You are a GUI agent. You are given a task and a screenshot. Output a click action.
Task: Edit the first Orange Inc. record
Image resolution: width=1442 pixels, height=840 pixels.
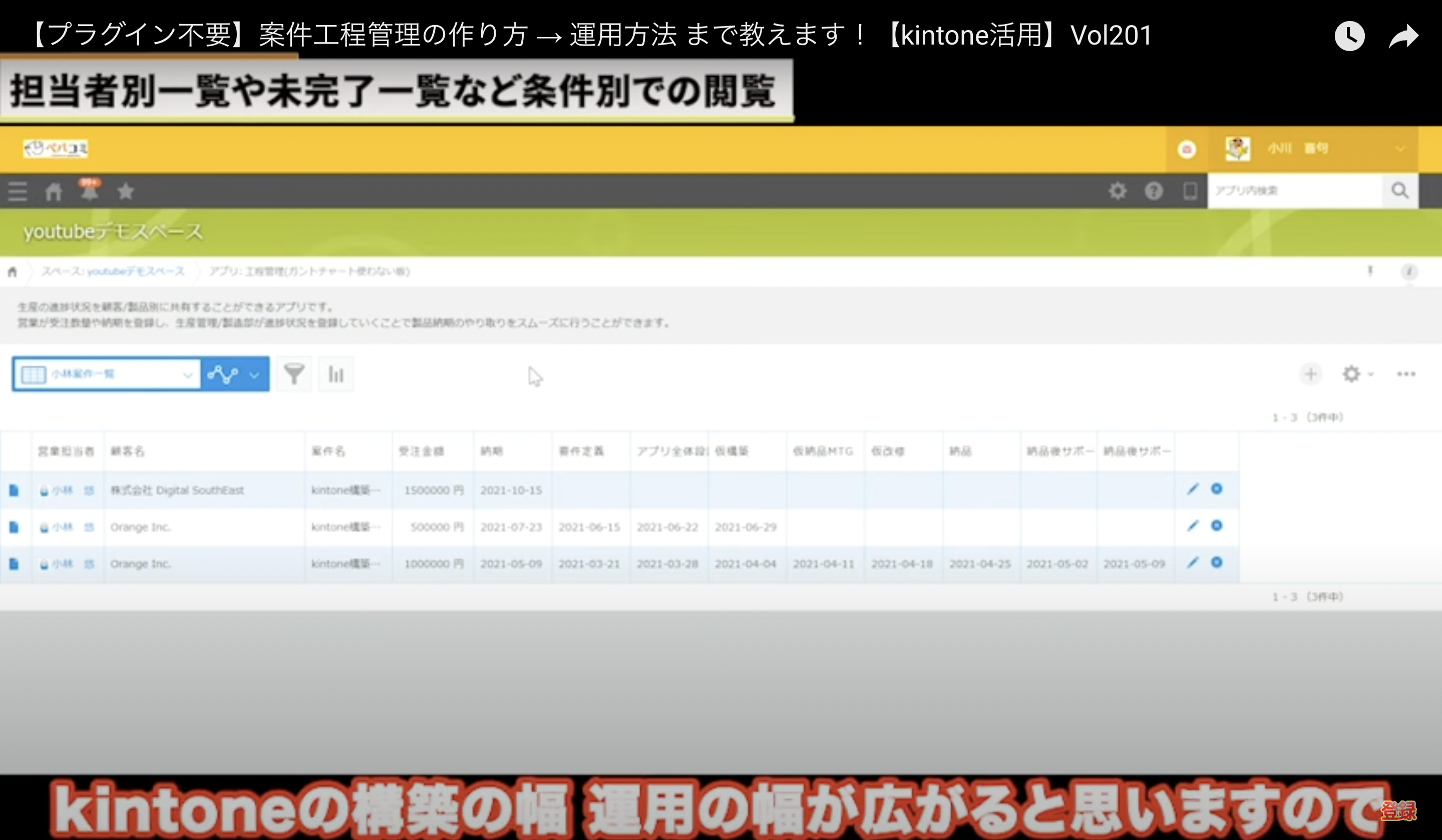tap(1193, 526)
